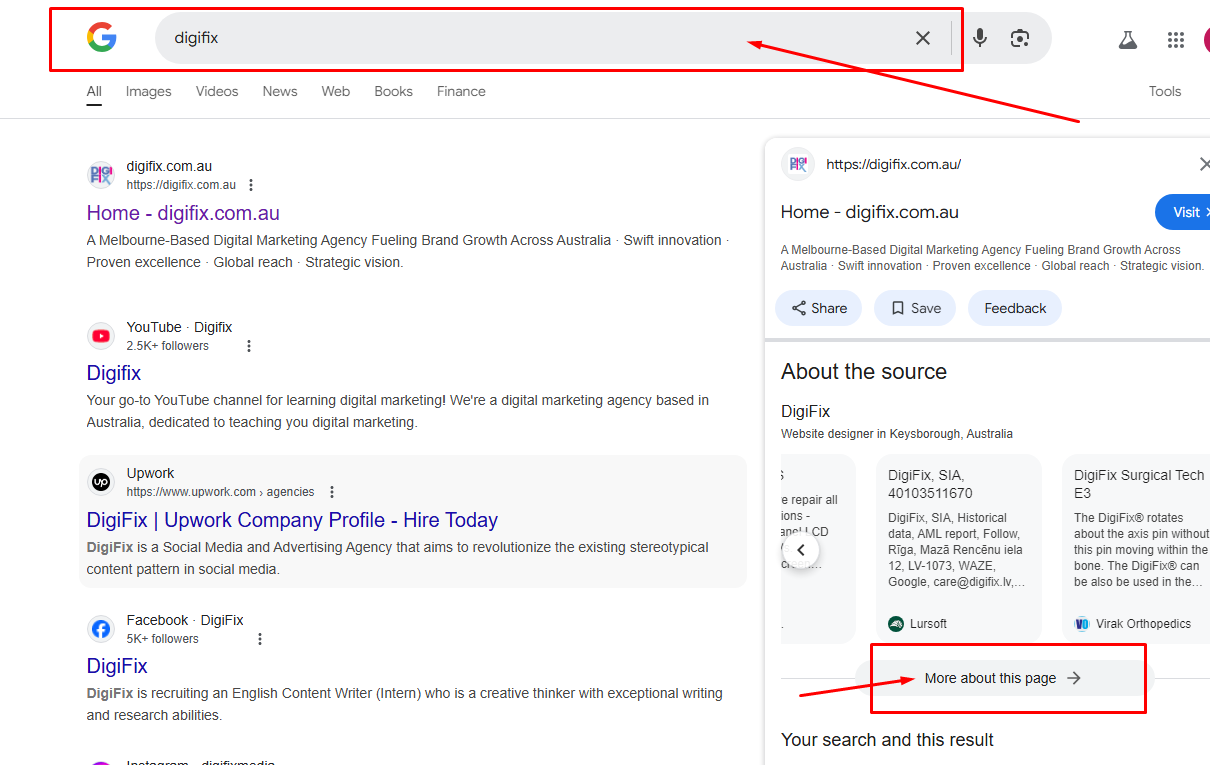Viewport: 1210px width, 765px height.
Task: Open the DigiFix Surgical Tech E3 card
Action: tap(1136, 548)
